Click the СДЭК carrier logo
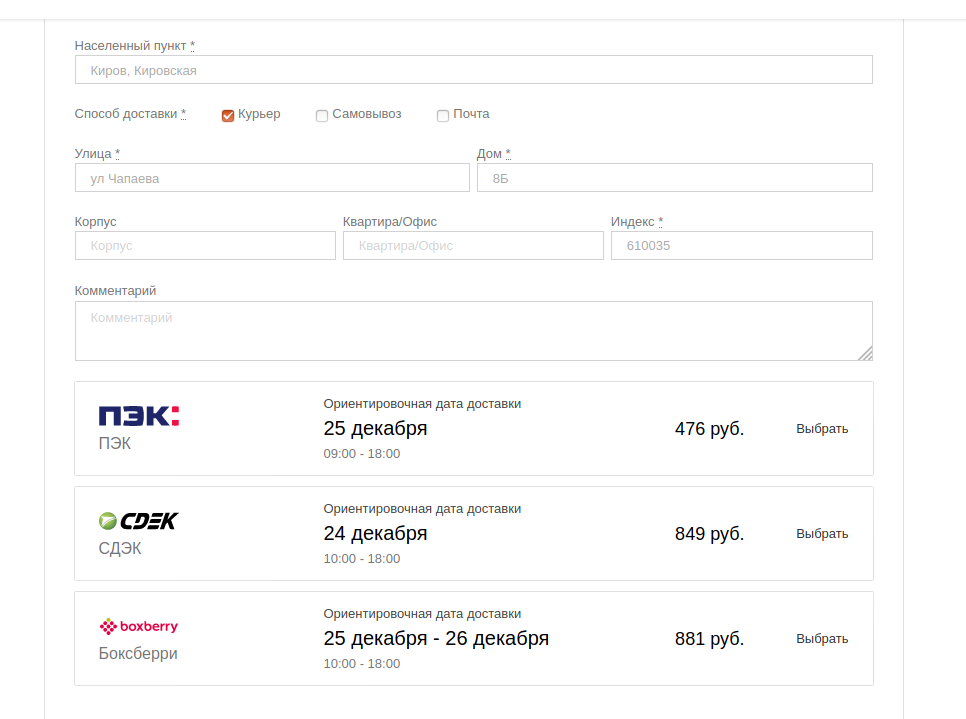Viewport: 966px width, 719px height. [x=138, y=521]
